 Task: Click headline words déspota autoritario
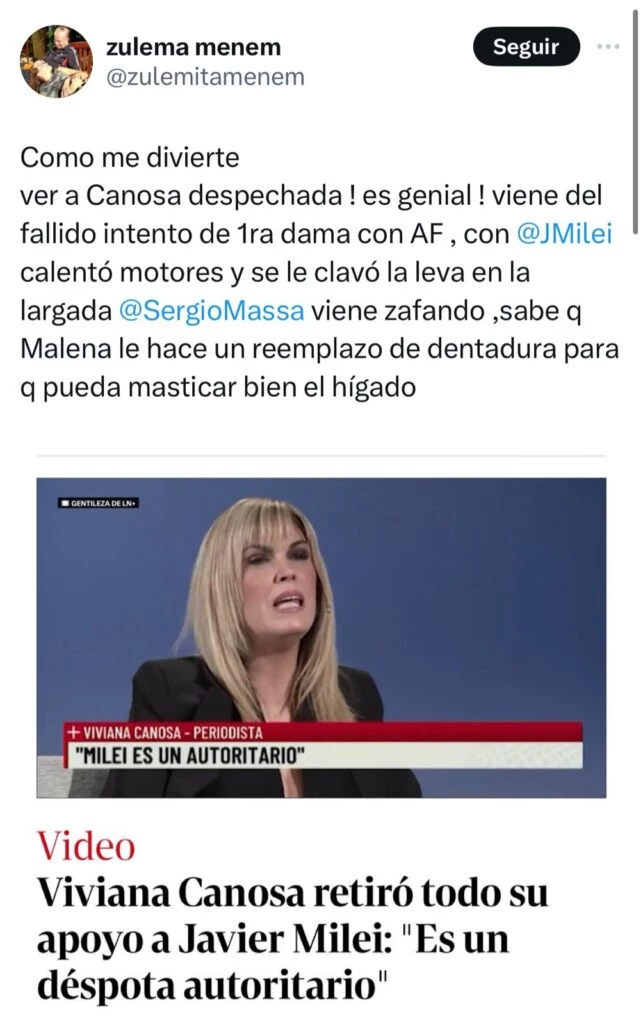[x=208, y=986]
